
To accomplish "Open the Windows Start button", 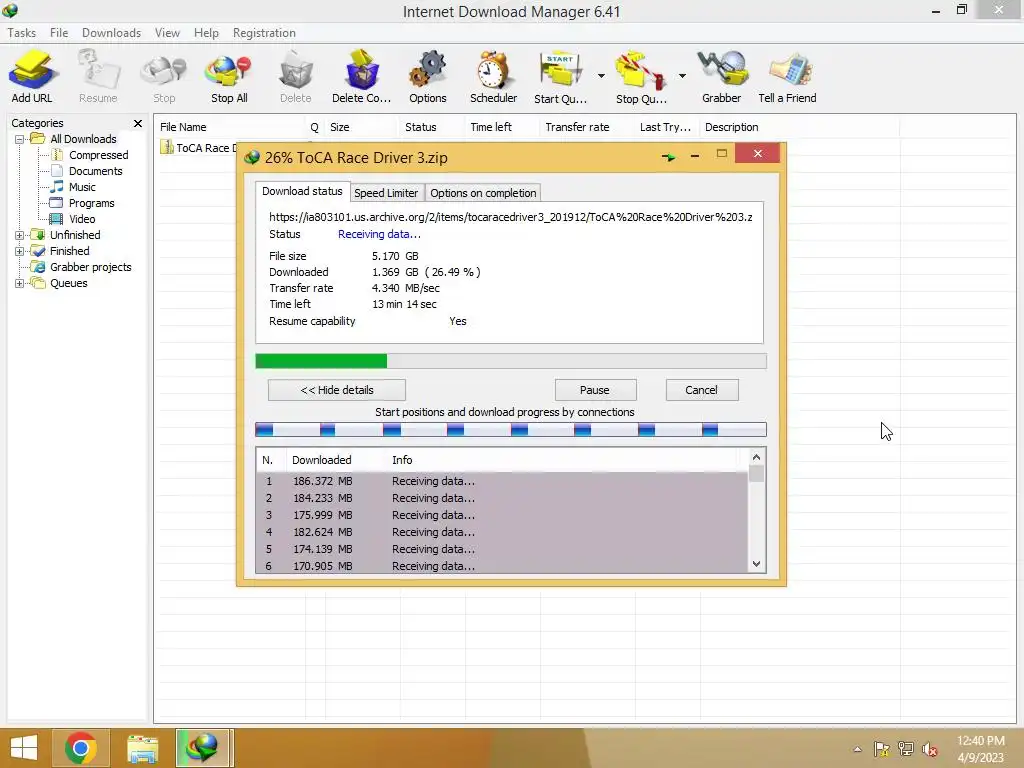I will tap(24, 748).
